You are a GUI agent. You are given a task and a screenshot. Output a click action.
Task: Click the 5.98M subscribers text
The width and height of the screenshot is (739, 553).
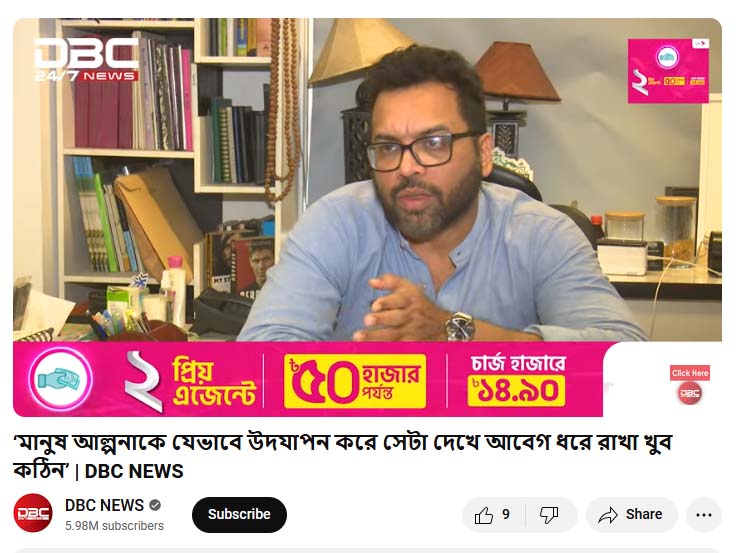click(115, 526)
